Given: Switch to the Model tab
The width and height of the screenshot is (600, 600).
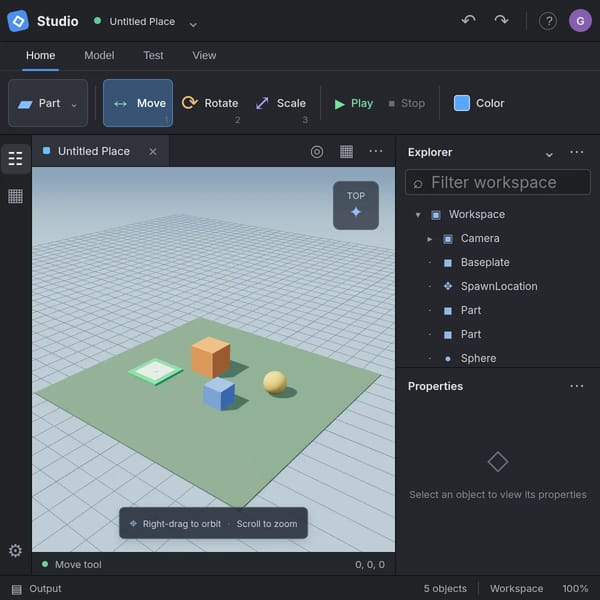Looking at the screenshot, I should pos(99,55).
